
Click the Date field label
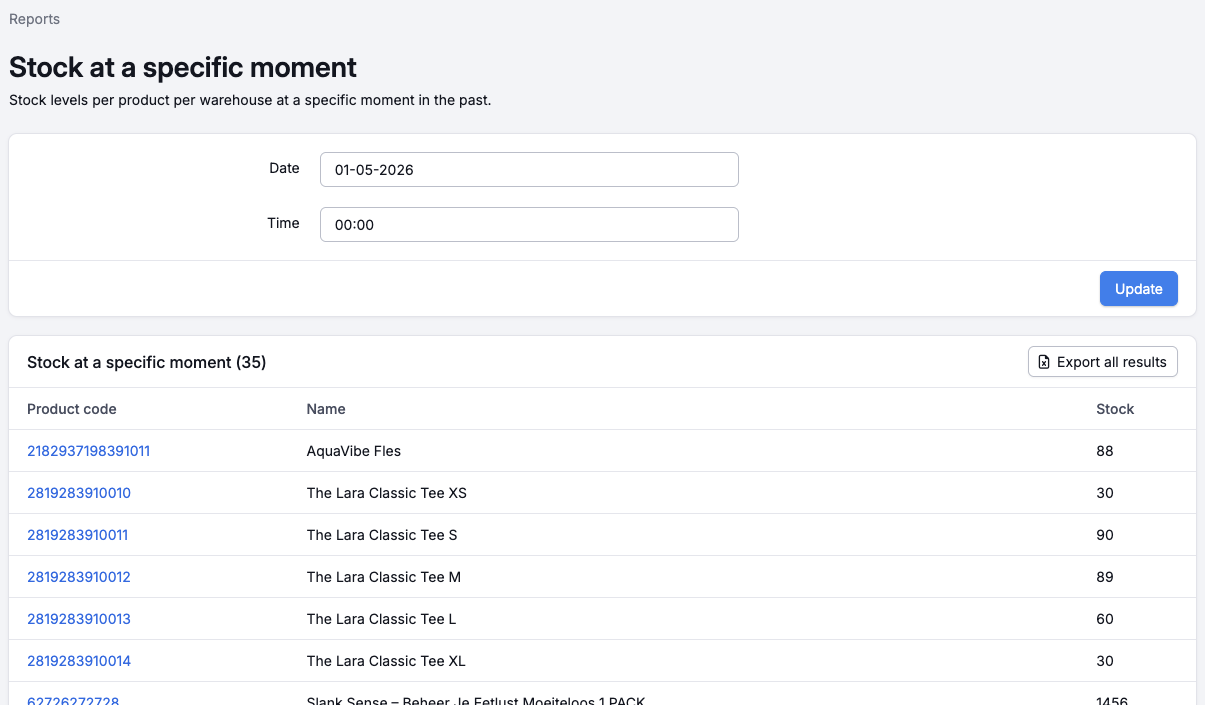point(284,168)
